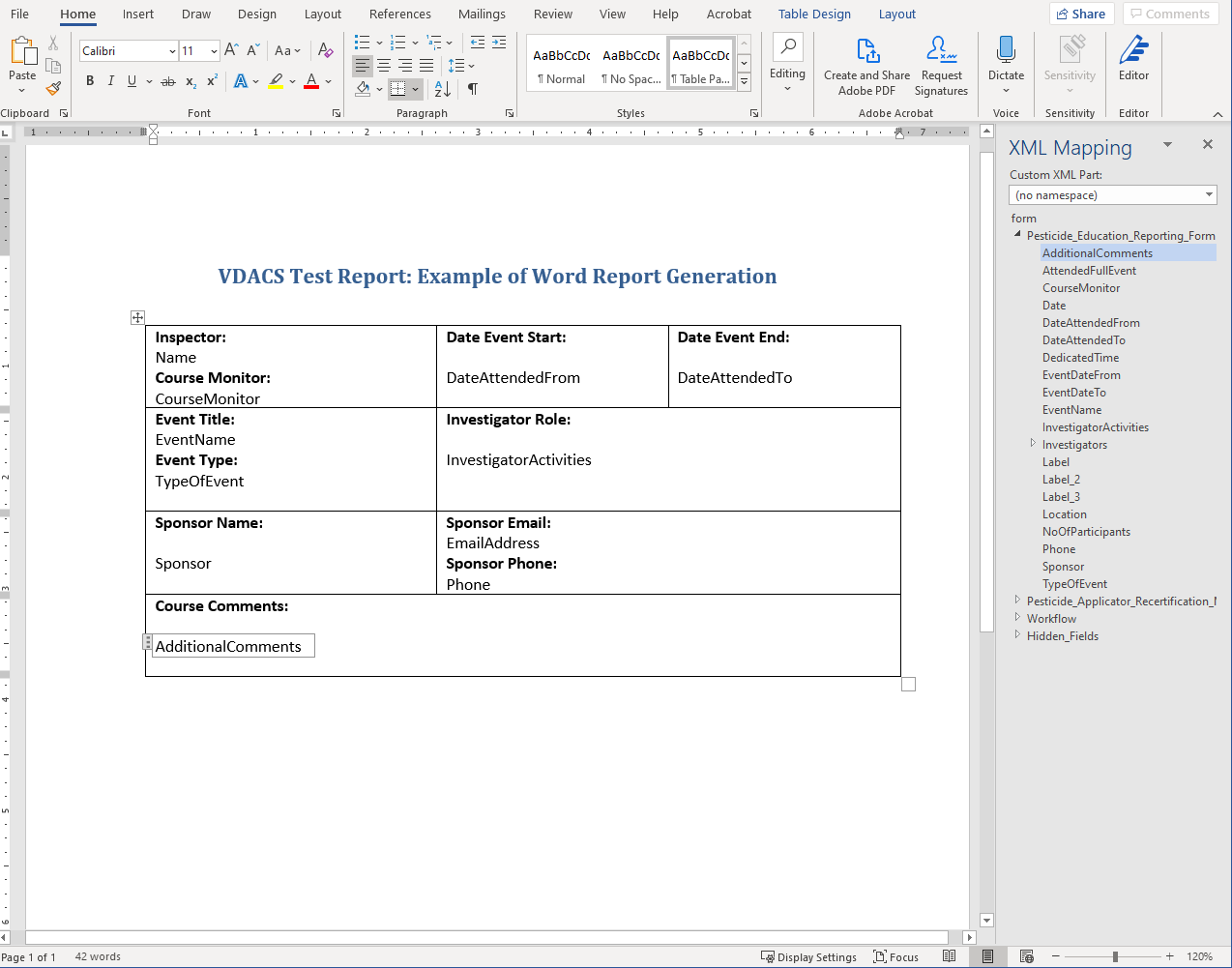Sort the selected text alphabetically
Image resolution: width=1232 pixels, height=968 pixels.
click(442, 89)
